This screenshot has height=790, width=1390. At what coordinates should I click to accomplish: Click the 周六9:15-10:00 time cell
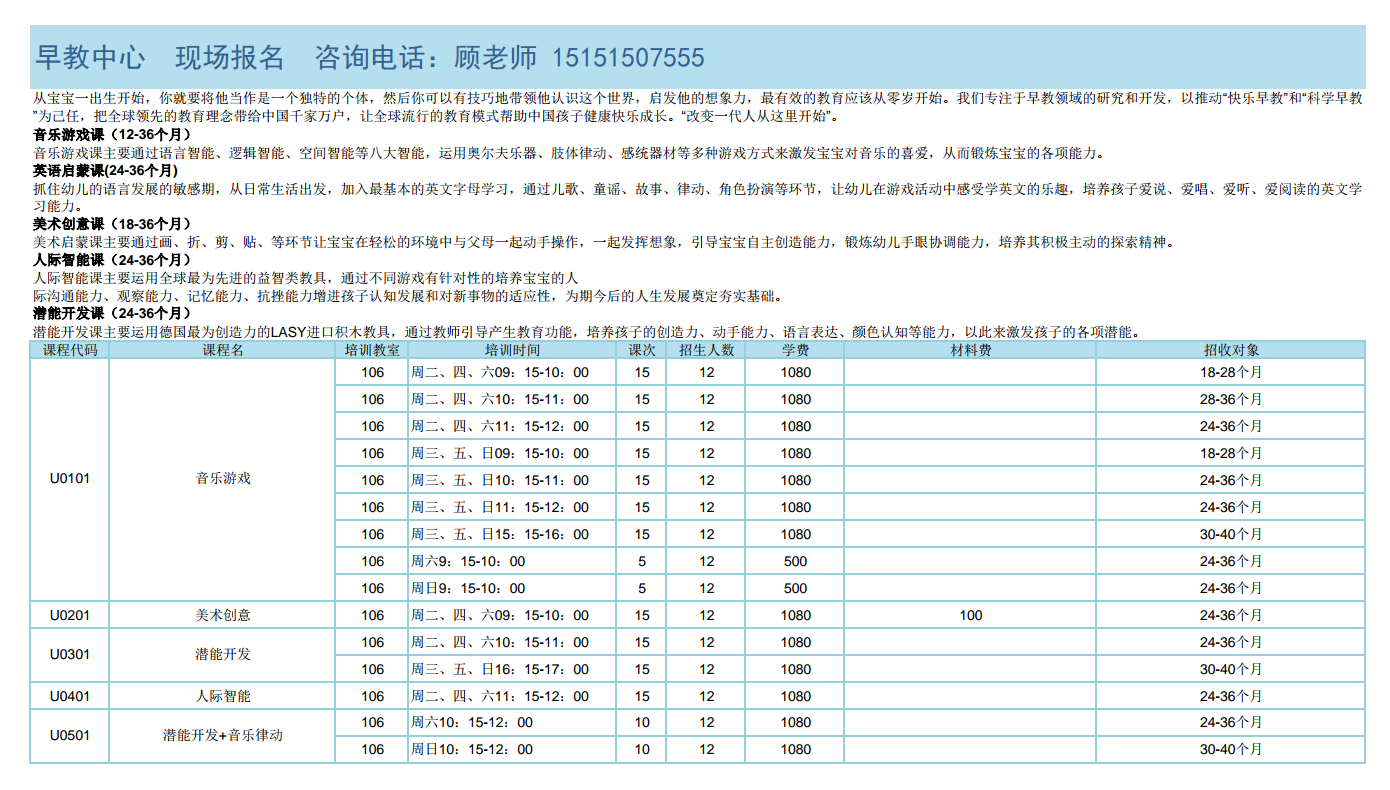[468, 561]
